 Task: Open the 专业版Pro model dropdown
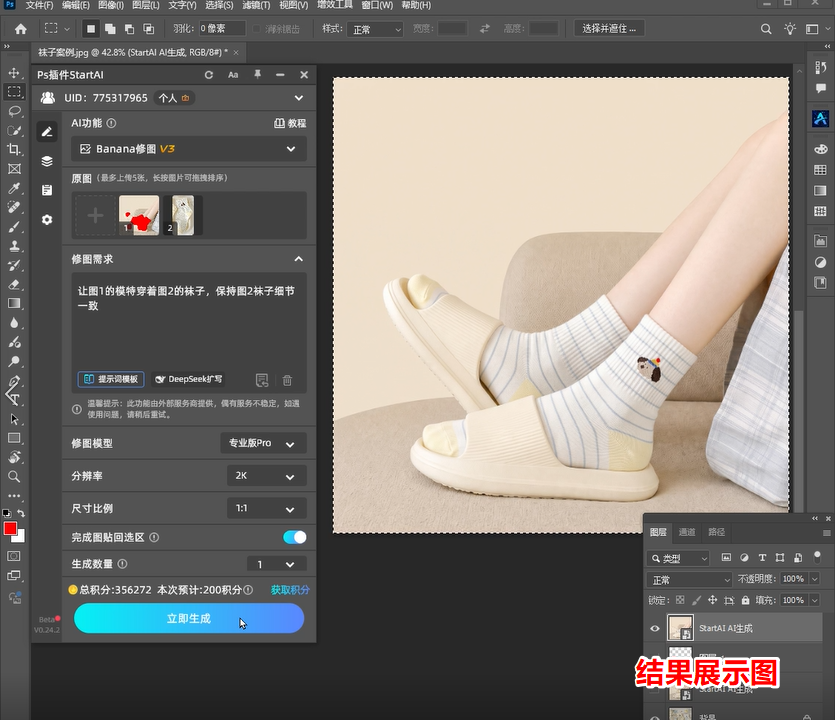pos(264,443)
